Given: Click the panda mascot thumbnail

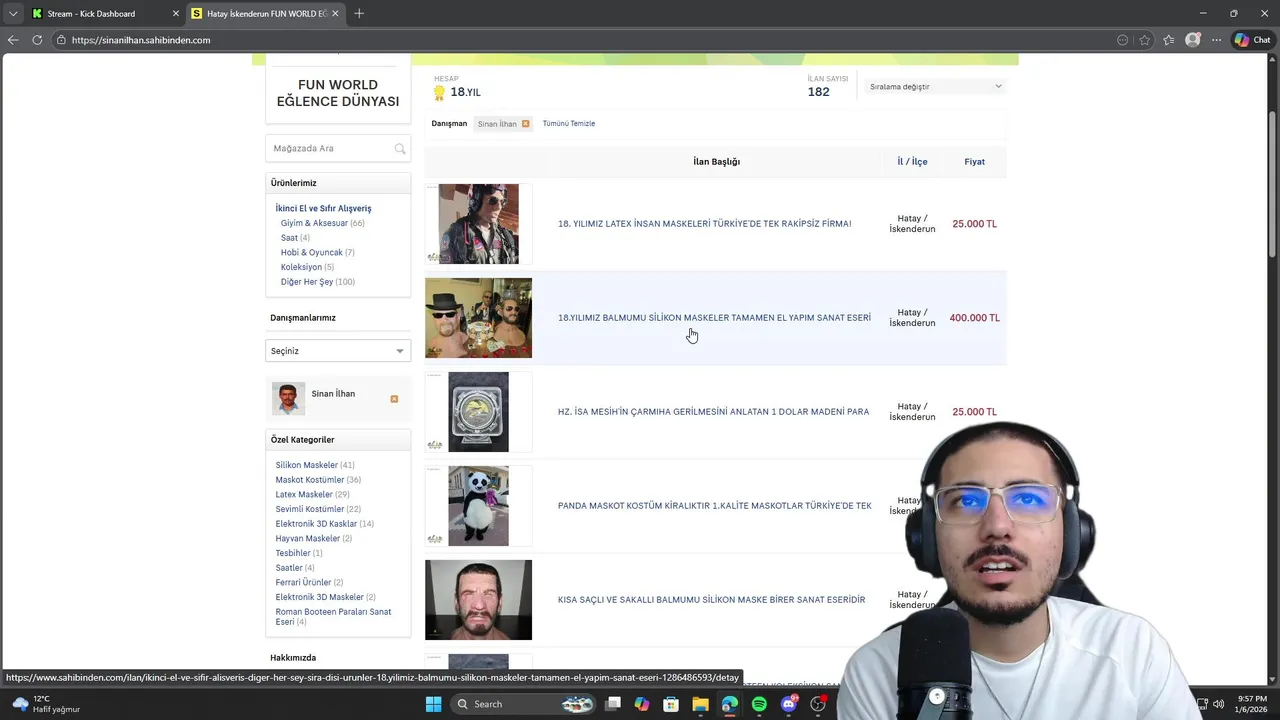Looking at the screenshot, I should [x=478, y=506].
